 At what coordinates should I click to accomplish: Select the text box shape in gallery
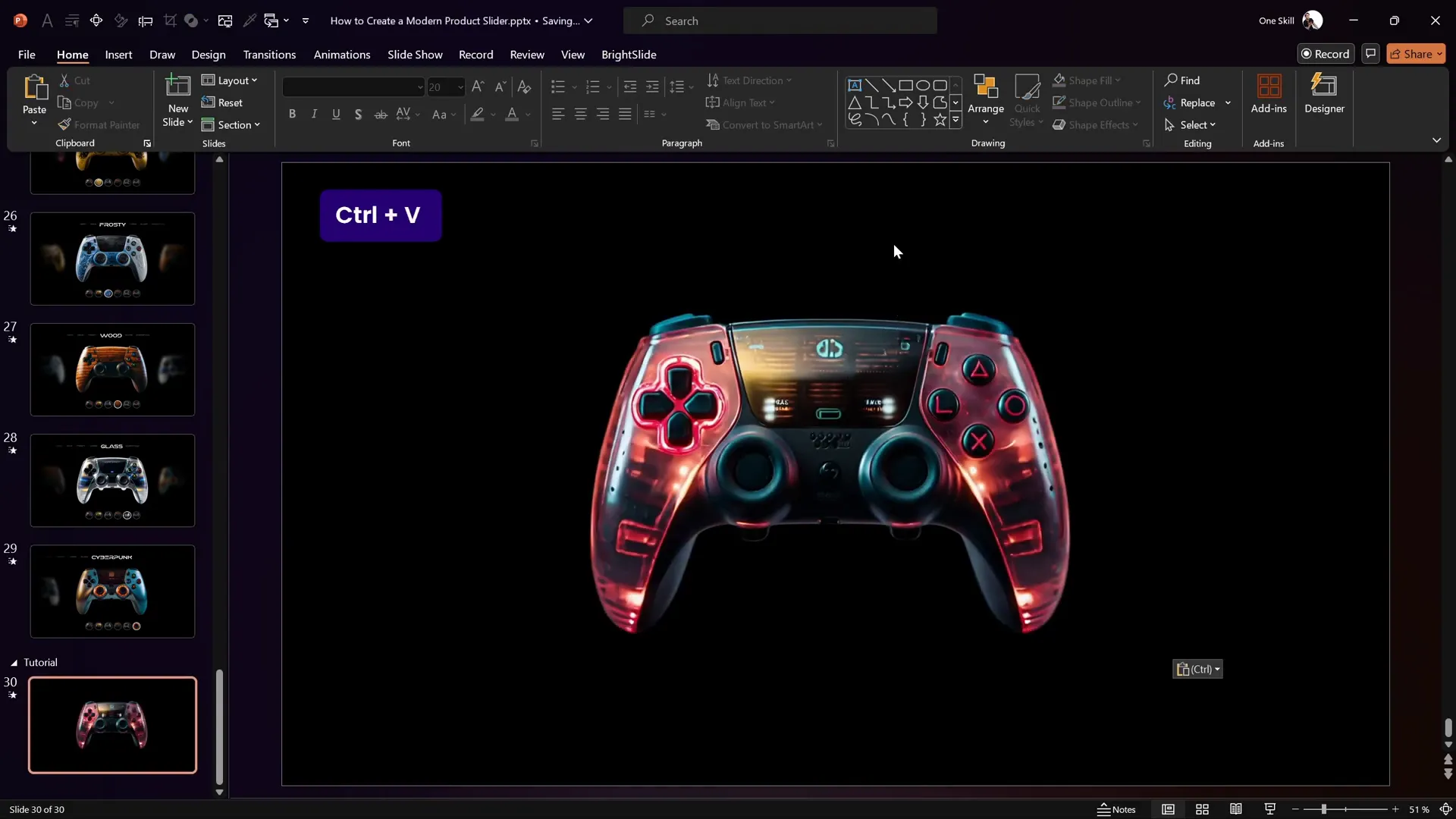pyautogui.click(x=855, y=85)
